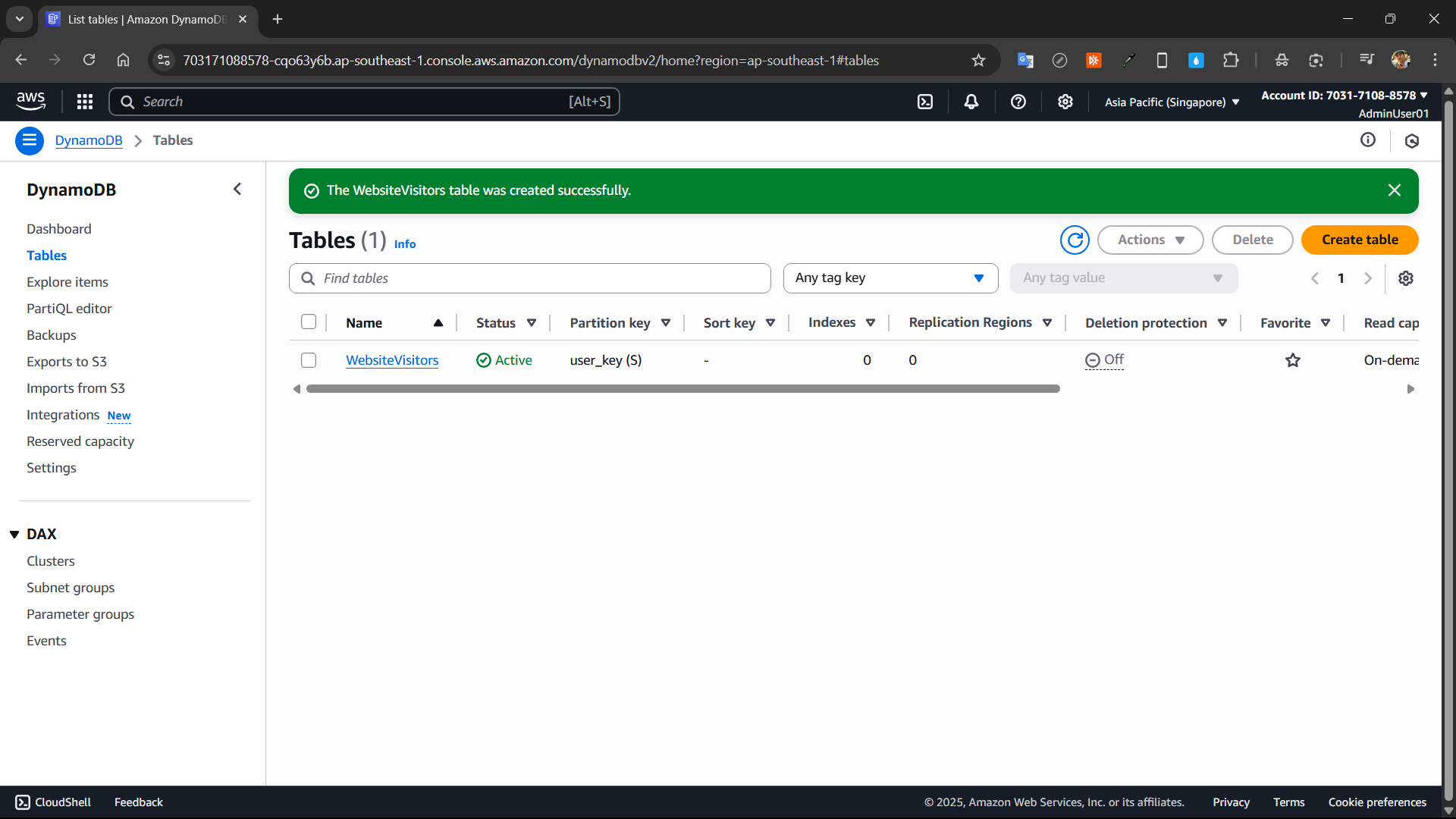The width and height of the screenshot is (1456, 819).
Task: Focus the AWS global Search box
Action: click(x=364, y=102)
